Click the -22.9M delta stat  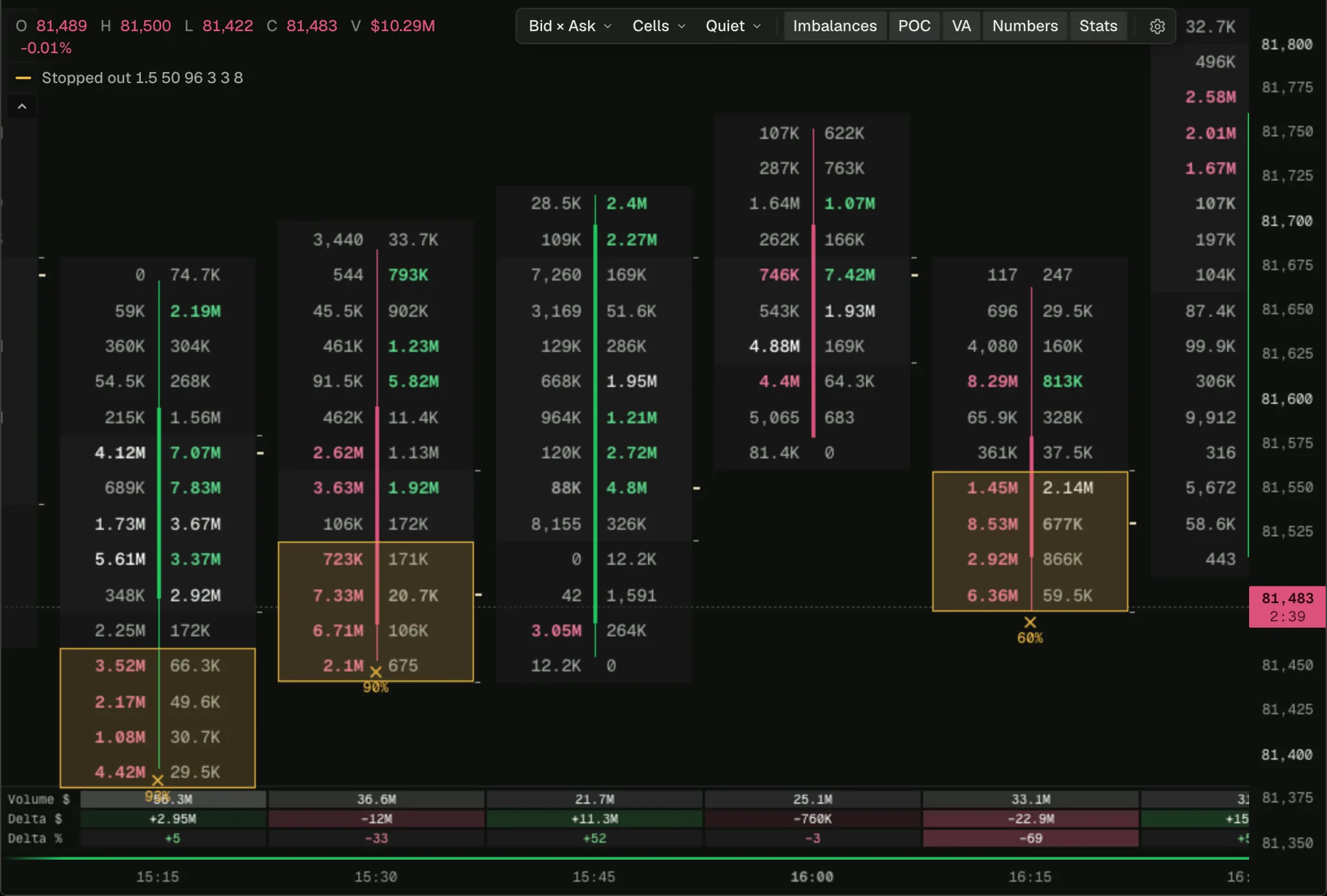1030,819
